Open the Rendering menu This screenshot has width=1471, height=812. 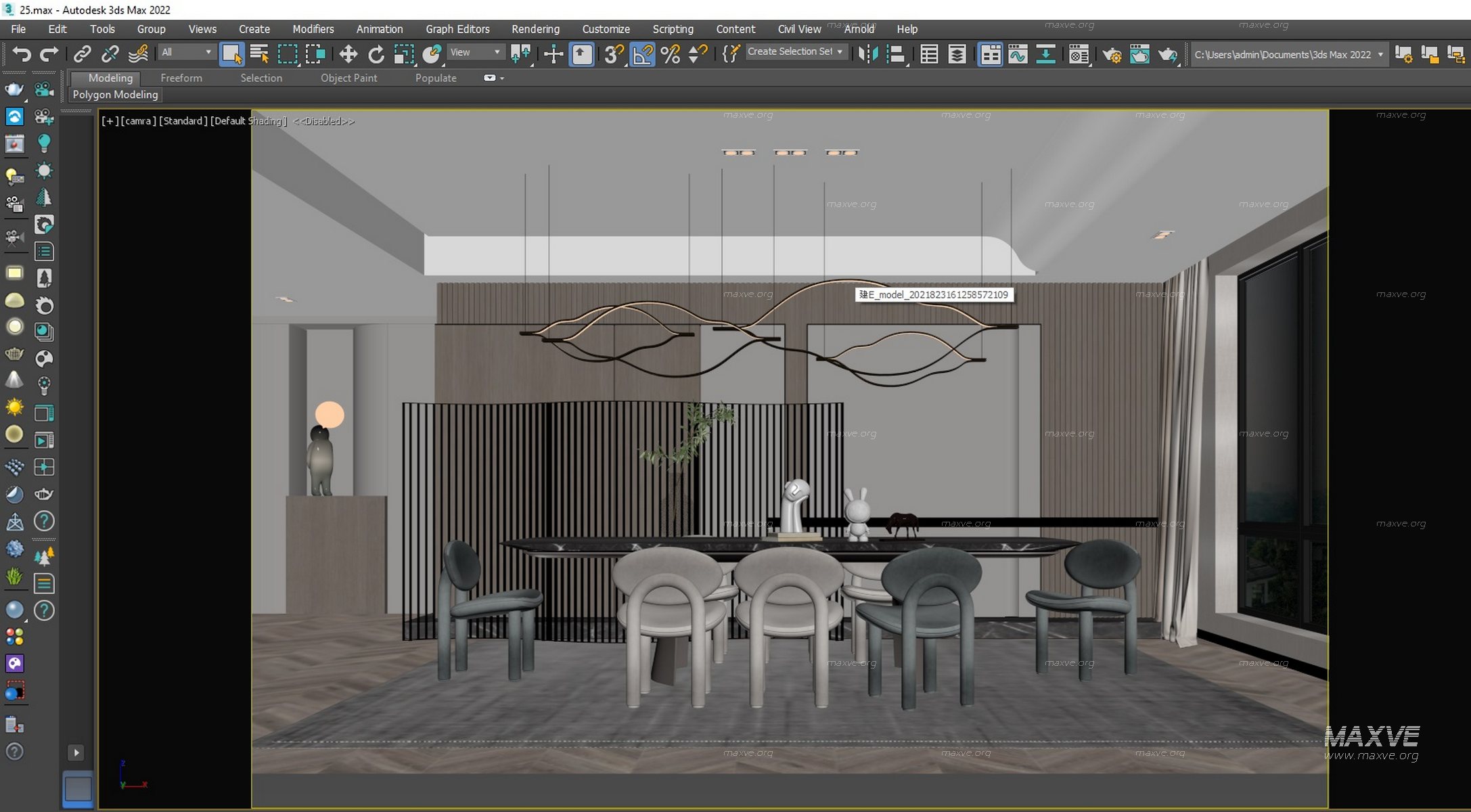[535, 29]
